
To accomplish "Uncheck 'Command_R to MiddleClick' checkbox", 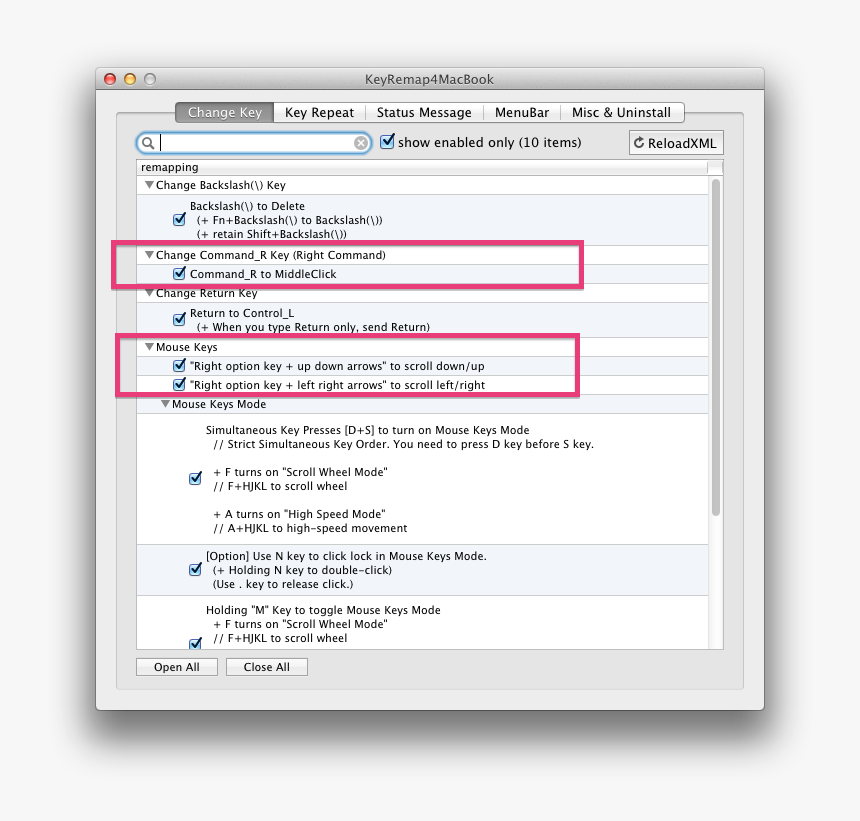I will (x=179, y=273).
